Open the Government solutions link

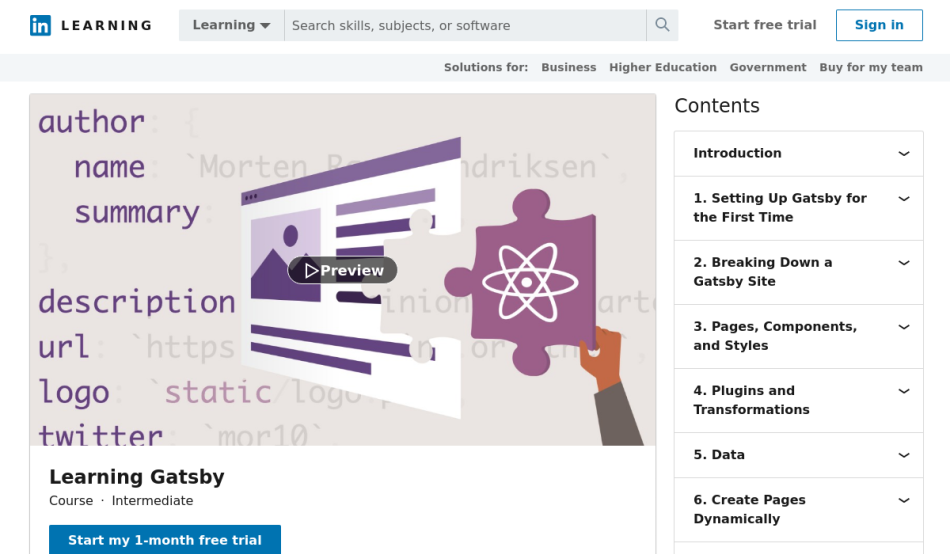768,67
